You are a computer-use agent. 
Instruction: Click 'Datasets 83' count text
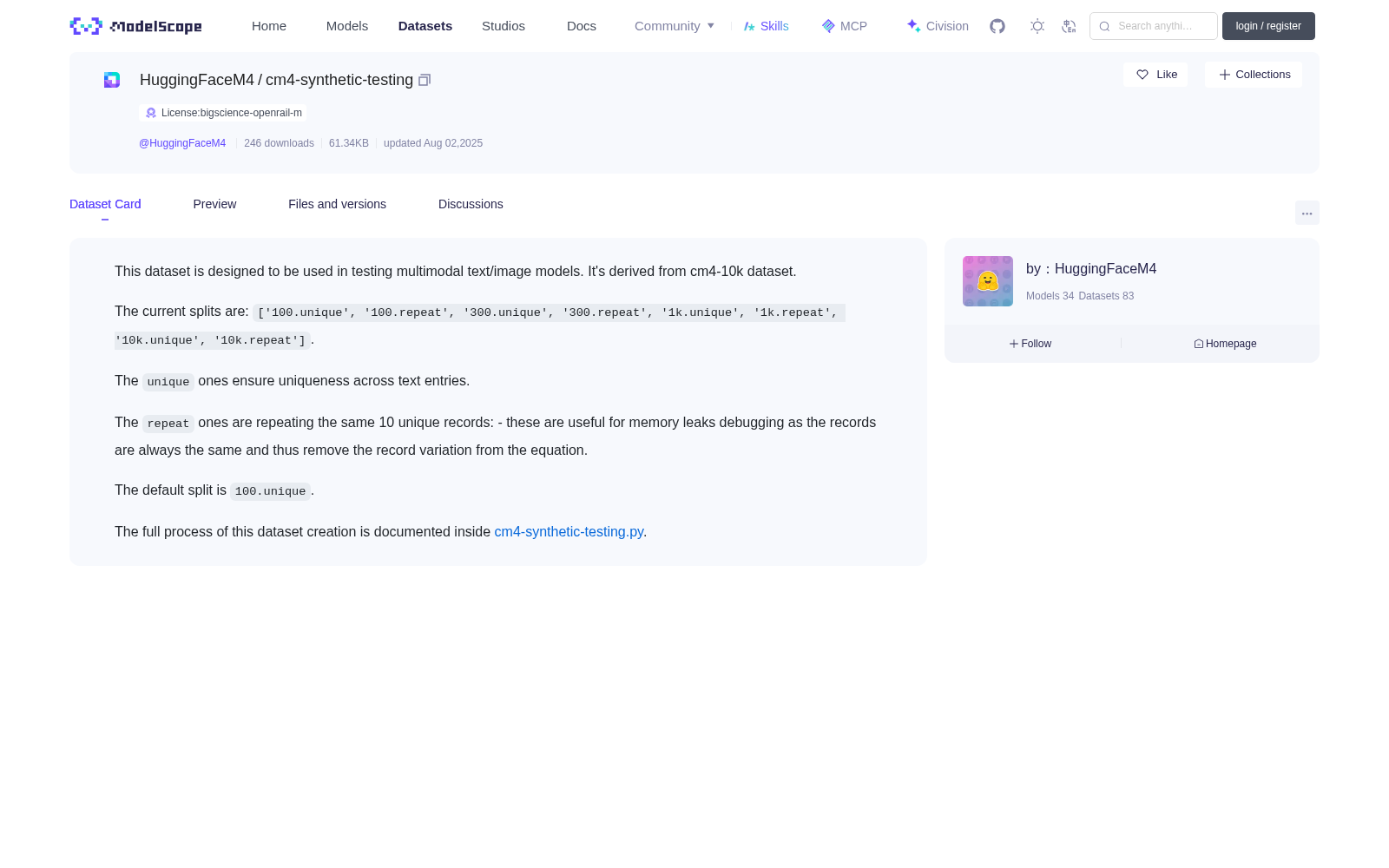[x=1106, y=296]
